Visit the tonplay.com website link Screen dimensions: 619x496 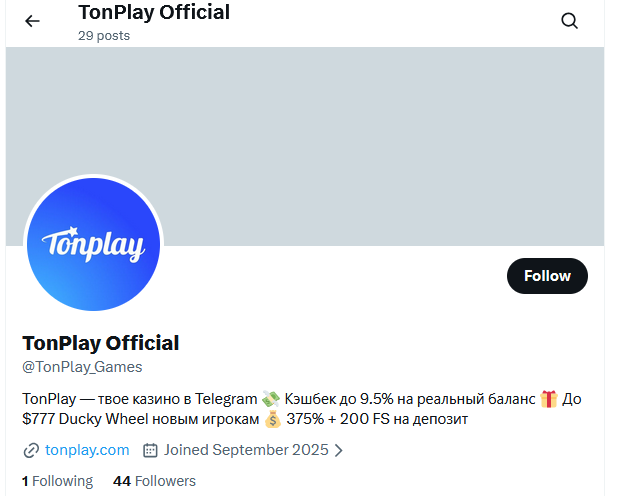(87, 450)
